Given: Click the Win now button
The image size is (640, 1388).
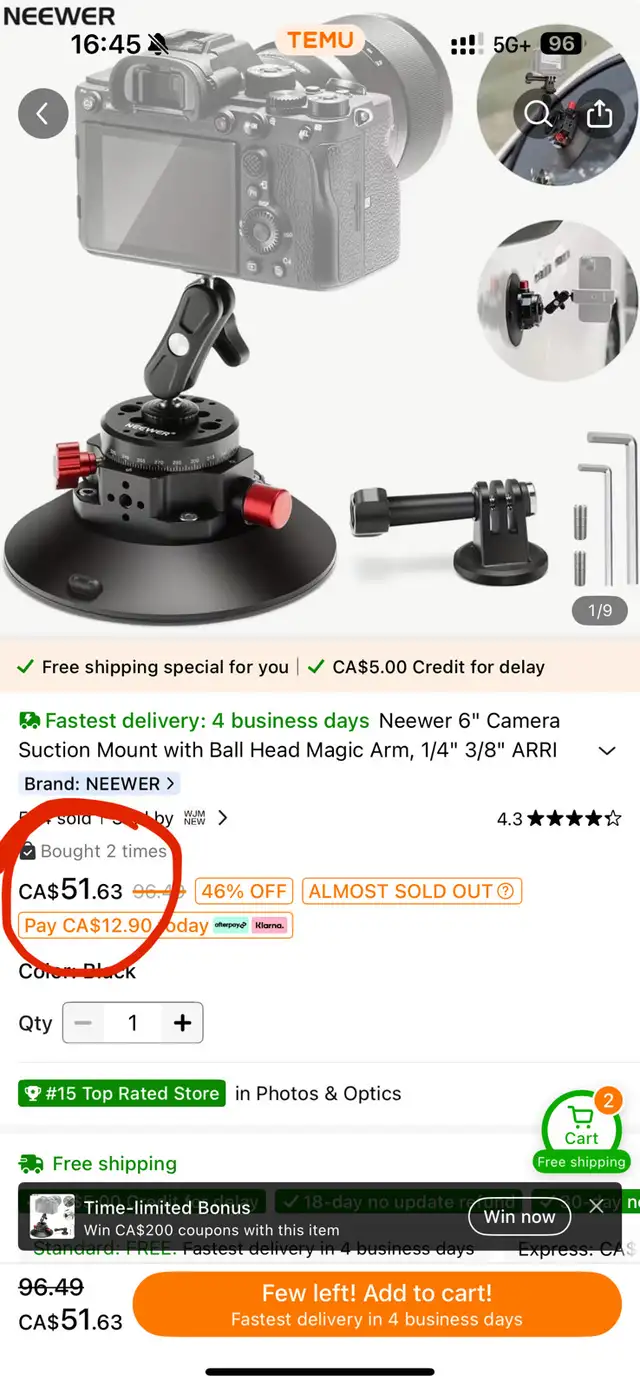Looking at the screenshot, I should pos(520,1216).
